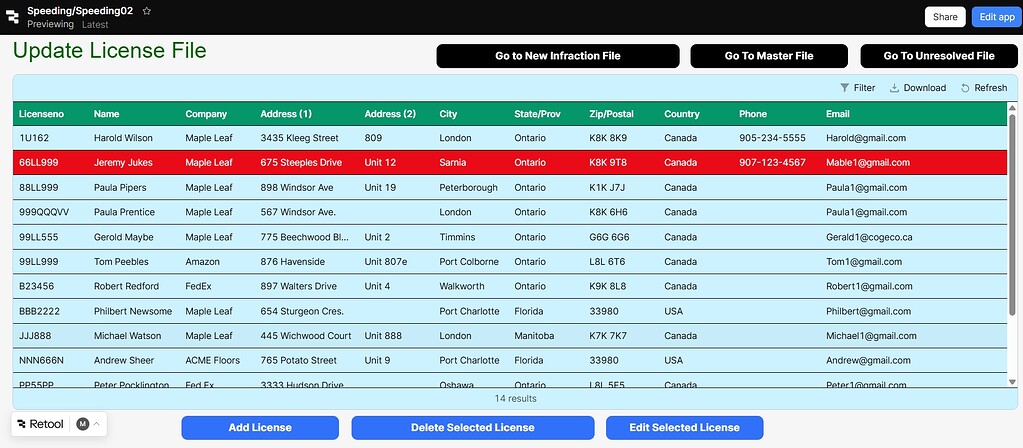Click the ACME Floors company cell
1023x448 pixels.
(x=213, y=361)
